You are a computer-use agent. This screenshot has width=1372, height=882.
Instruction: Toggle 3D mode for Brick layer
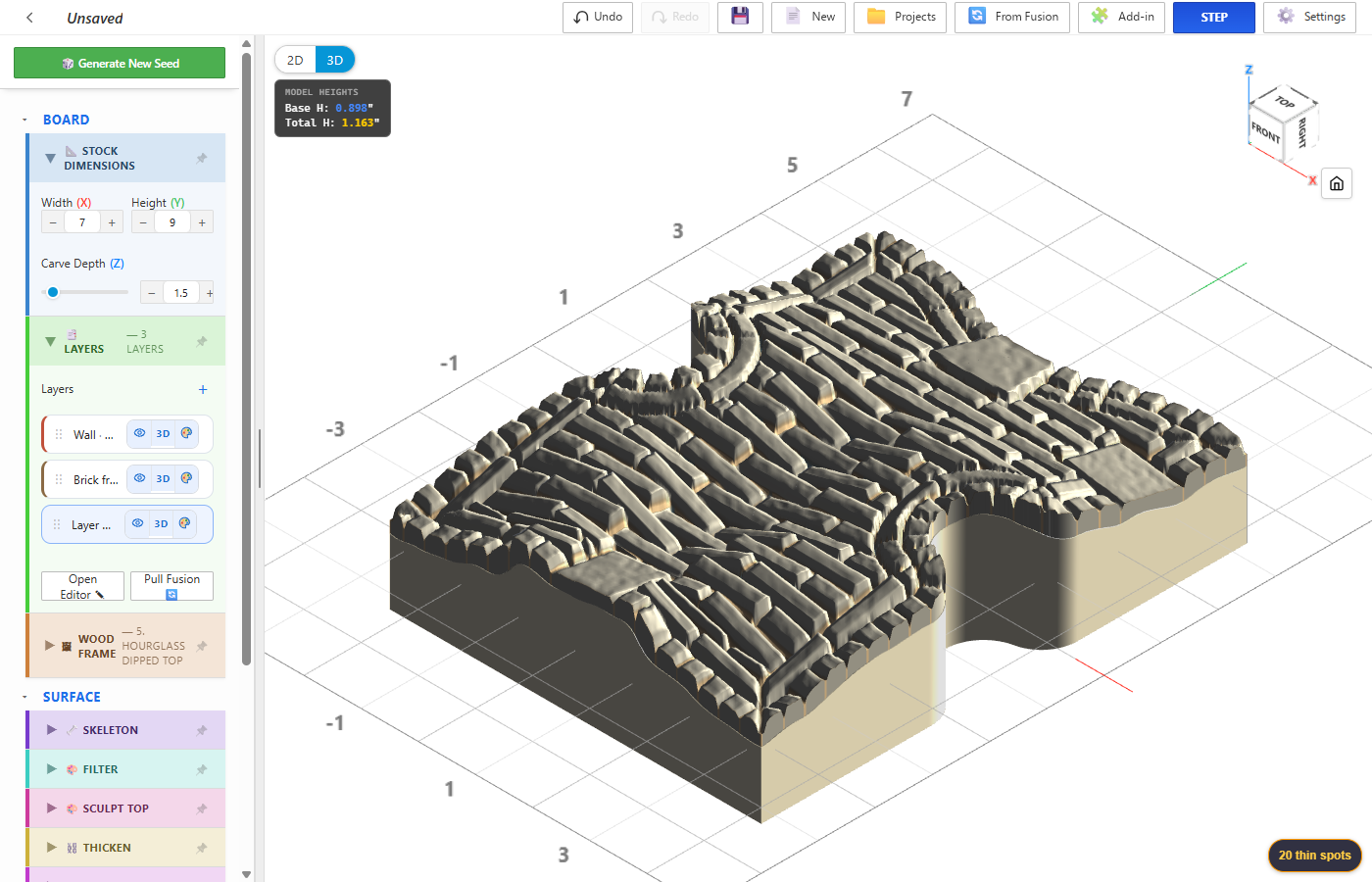coord(163,478)
